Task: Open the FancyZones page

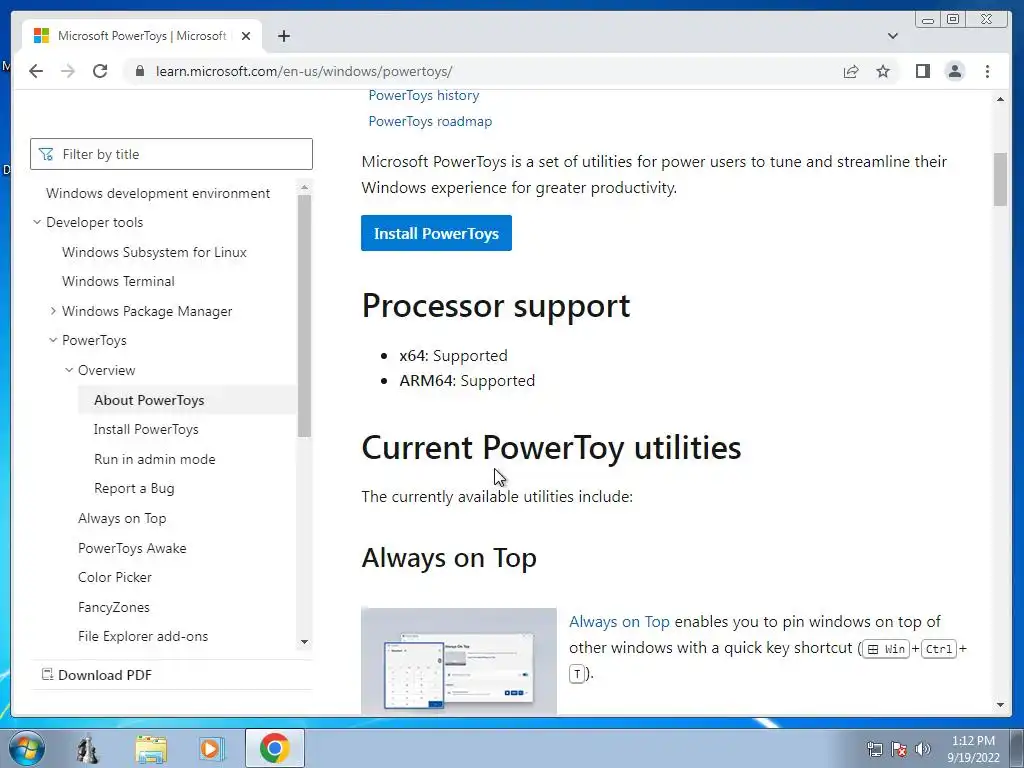Action: [114, 607]
